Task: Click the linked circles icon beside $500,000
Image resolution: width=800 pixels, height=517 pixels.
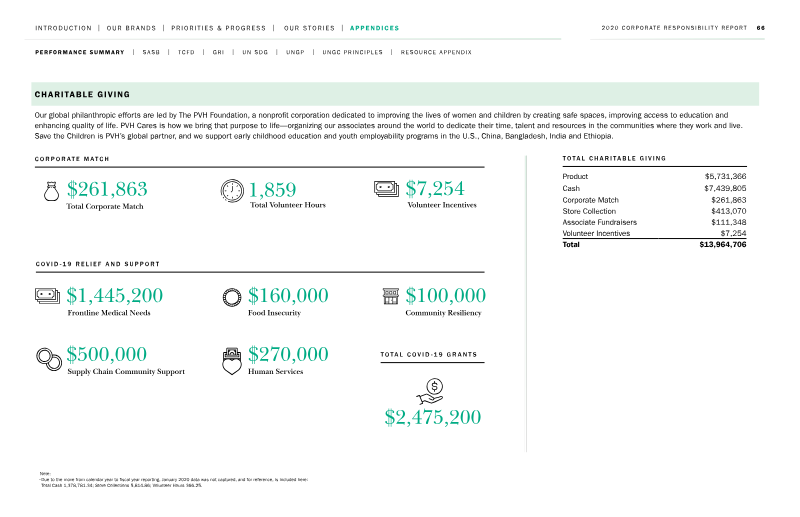Action: (49, 359)
